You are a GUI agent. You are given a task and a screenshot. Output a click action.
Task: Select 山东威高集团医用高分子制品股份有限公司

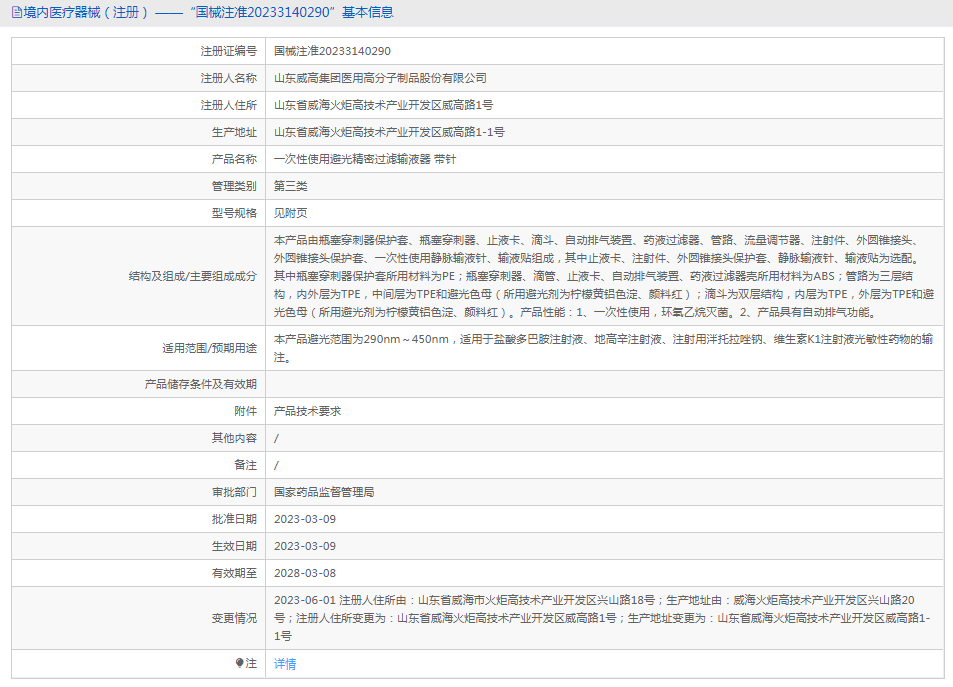pyautogui.click(x=380, y=78)
